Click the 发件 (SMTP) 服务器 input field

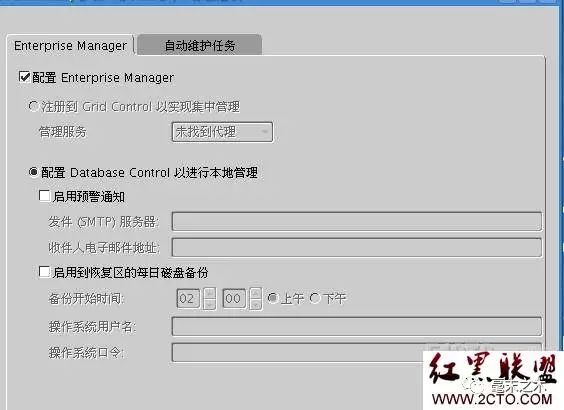pos(357,221)
